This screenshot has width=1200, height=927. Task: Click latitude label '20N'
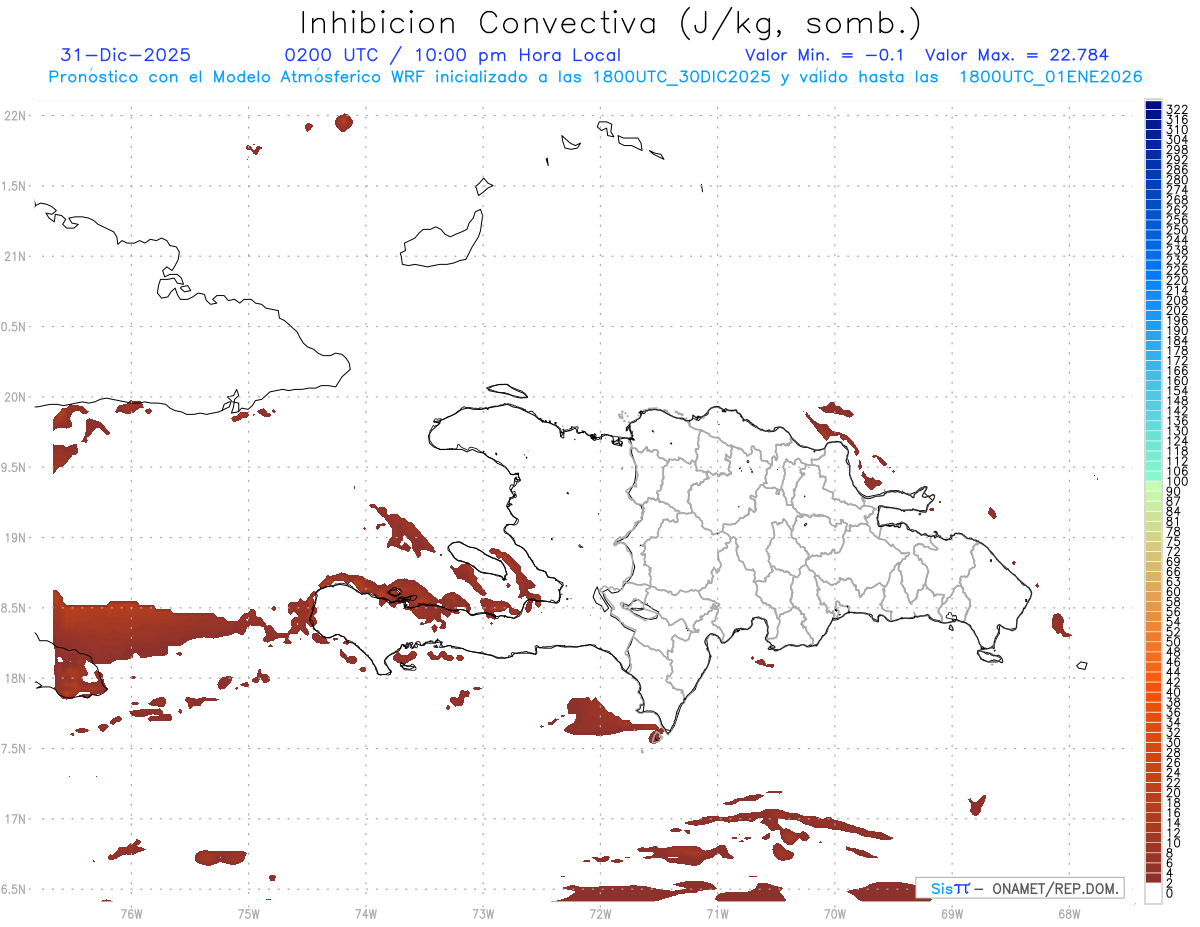point(14,397)
